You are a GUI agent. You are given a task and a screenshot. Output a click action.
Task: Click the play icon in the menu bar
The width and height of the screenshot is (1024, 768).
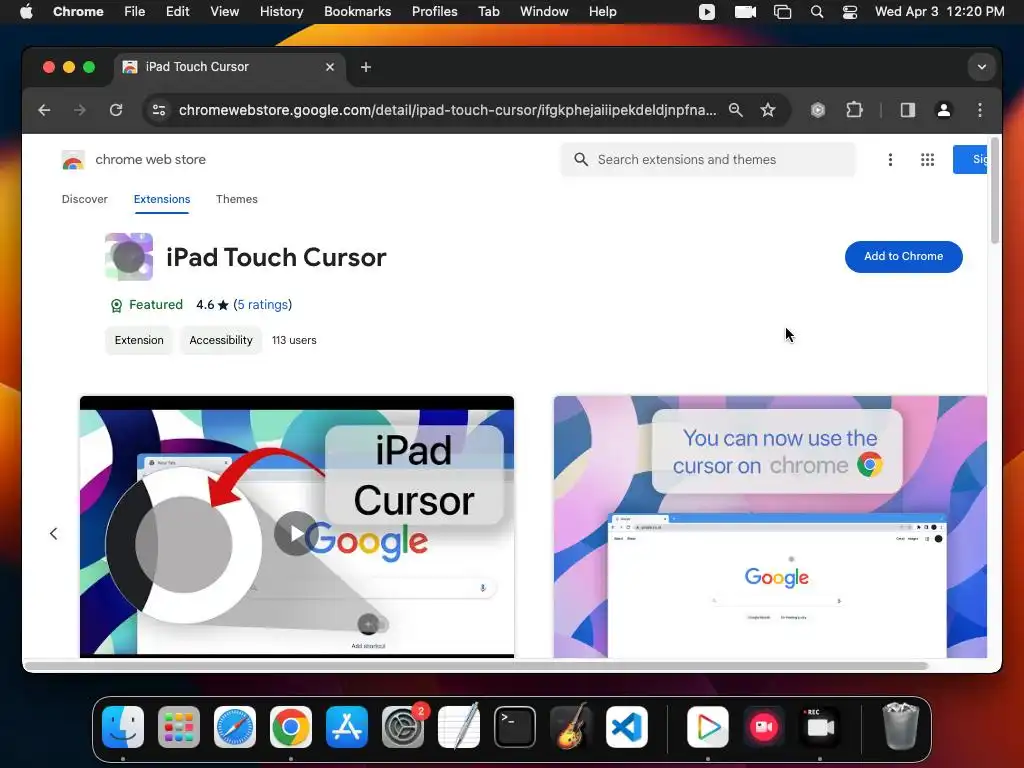707,12
